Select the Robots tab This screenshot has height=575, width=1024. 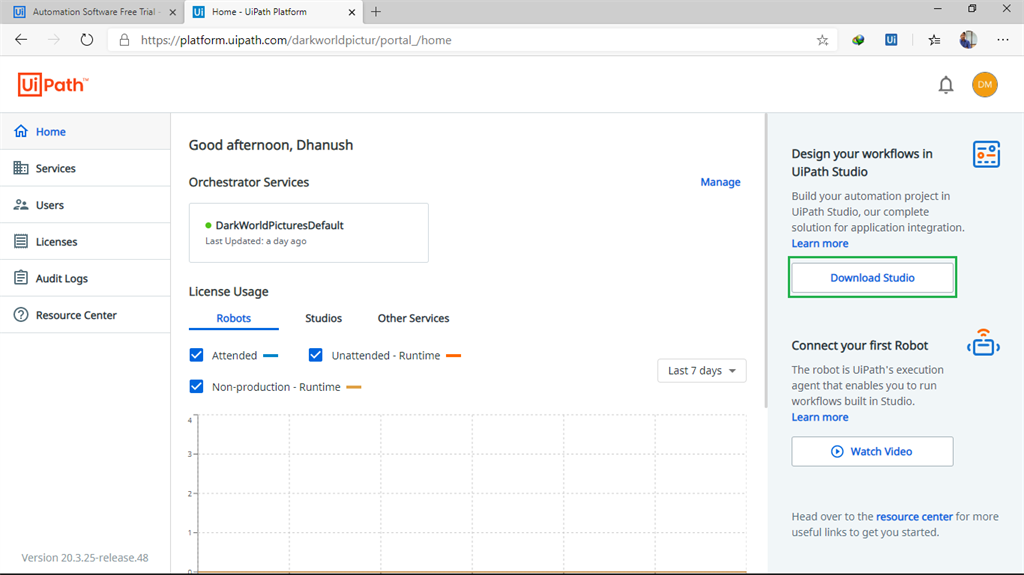pyautogui.click(x=233, y=318)
